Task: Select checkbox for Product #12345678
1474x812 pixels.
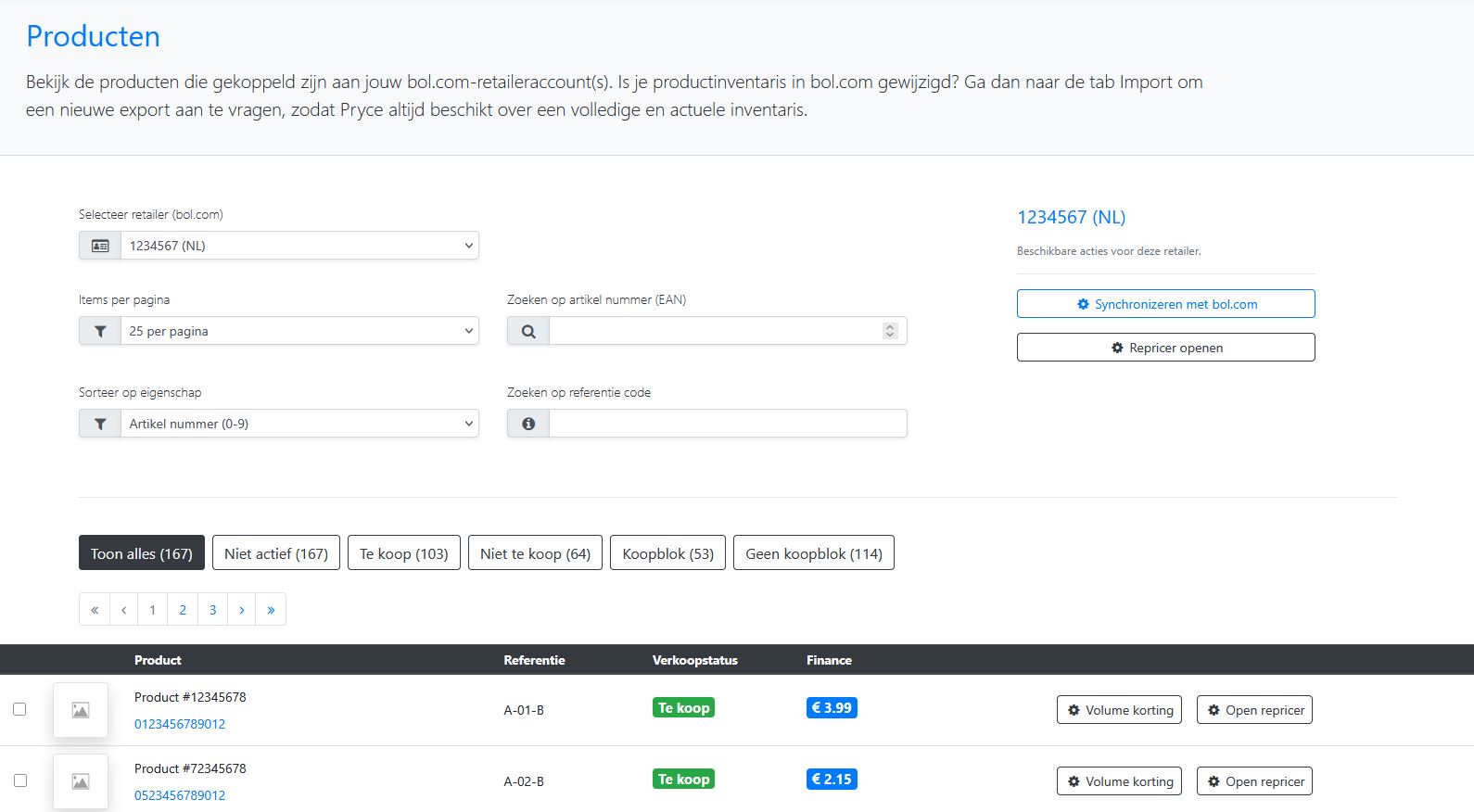Action: pos(19,709)
